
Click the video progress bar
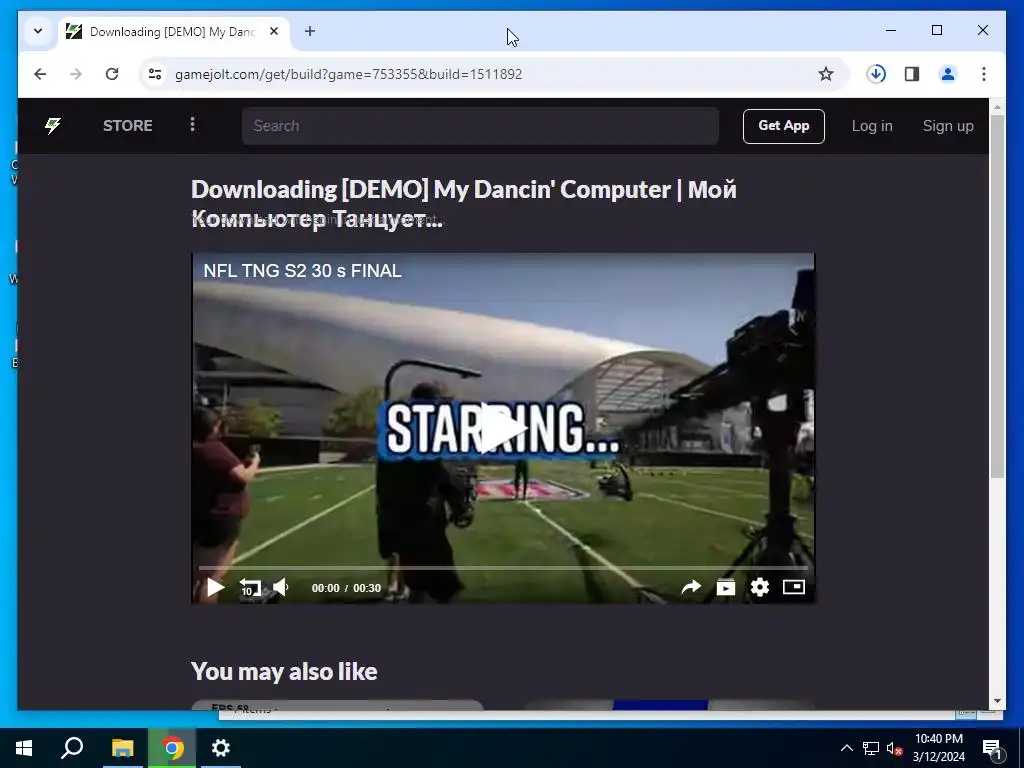[503, 568]
